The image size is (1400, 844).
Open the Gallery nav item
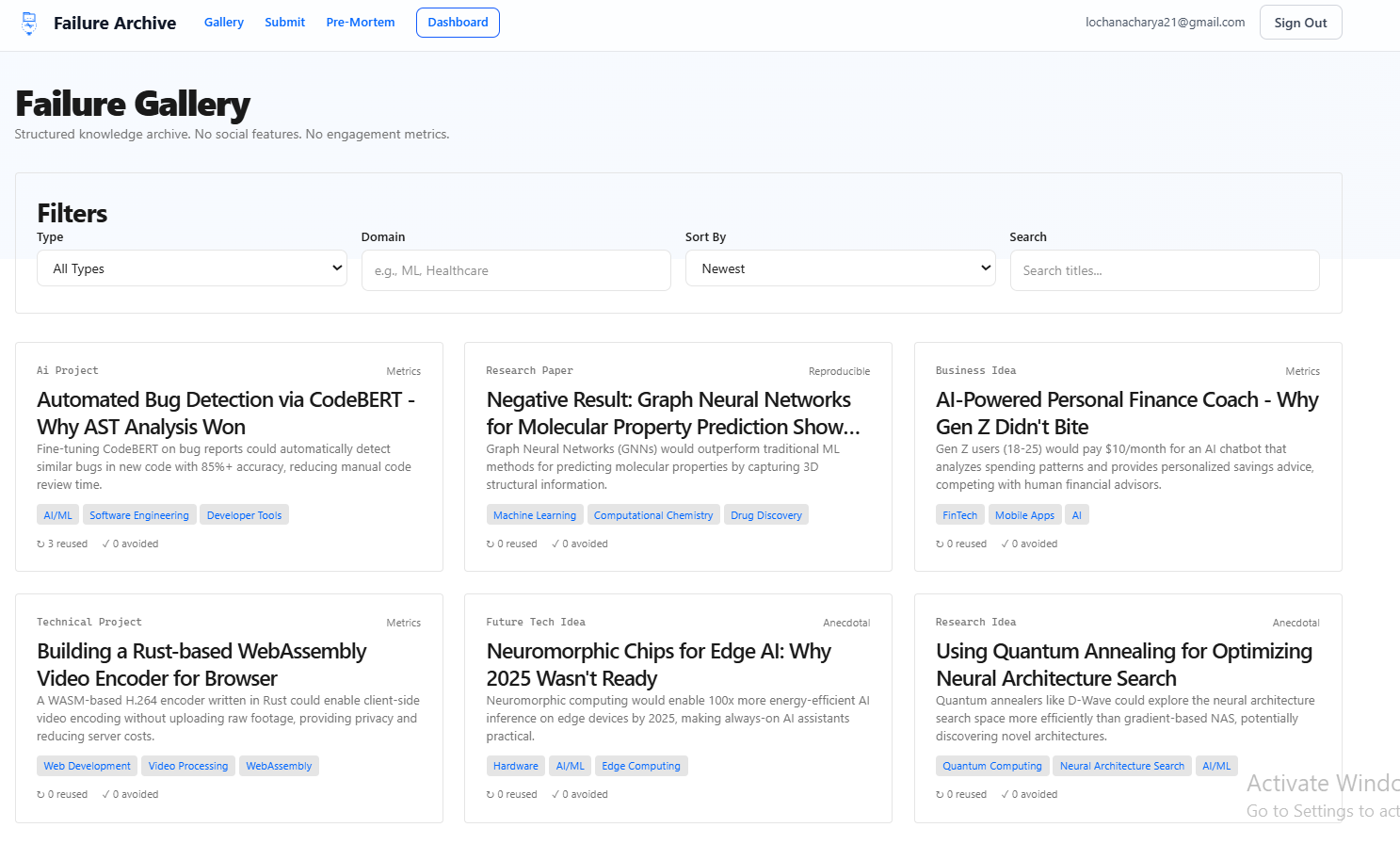[223, 23]
